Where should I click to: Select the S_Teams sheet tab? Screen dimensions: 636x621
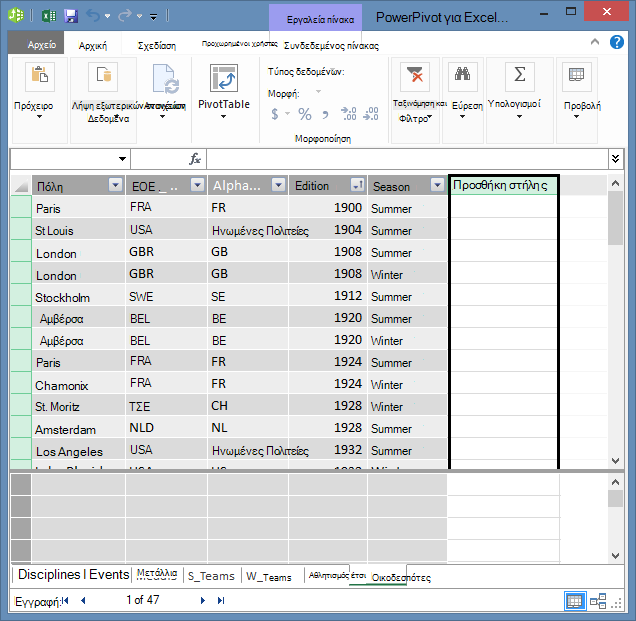[x=211, y=576]
